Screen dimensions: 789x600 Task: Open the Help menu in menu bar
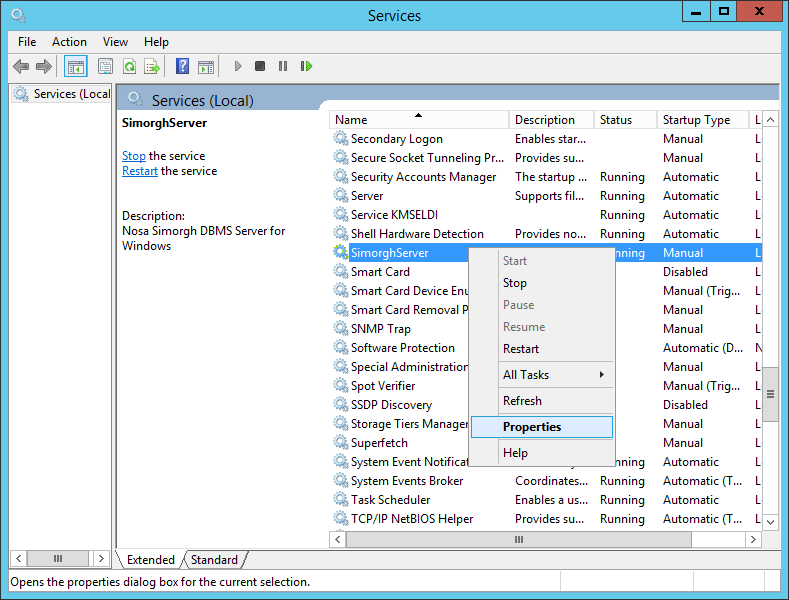coord(156,42)
